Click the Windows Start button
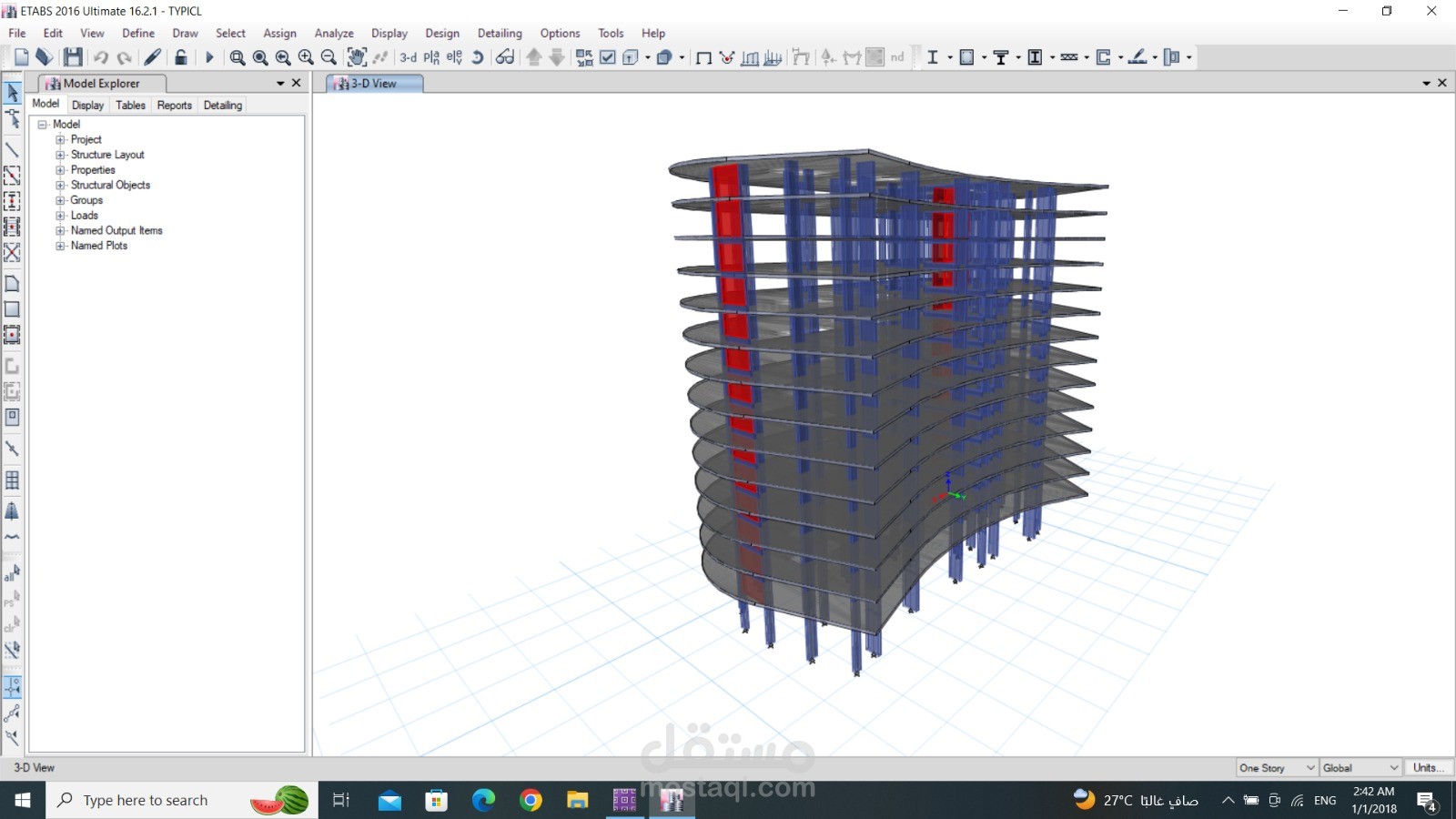Image resolution: width=1456 pixels, height=819 pixels. point(23,800)
